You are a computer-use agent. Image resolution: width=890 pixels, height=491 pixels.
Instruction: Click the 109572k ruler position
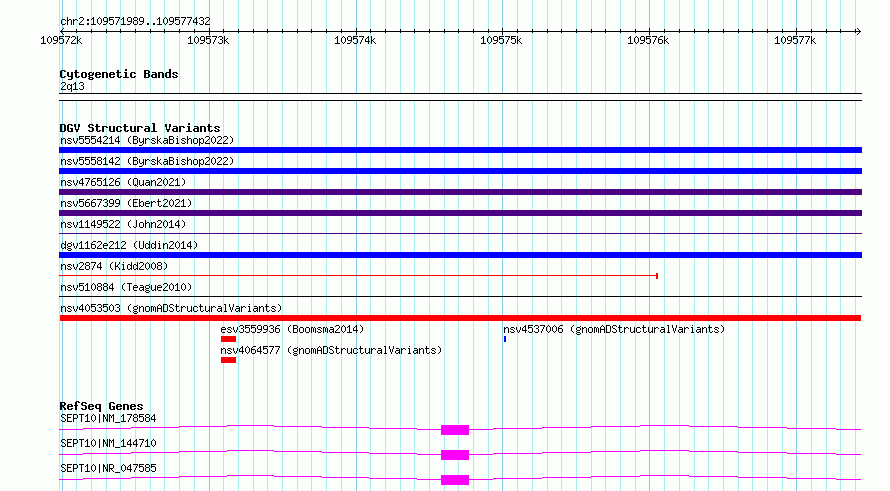tap(61, 40)
